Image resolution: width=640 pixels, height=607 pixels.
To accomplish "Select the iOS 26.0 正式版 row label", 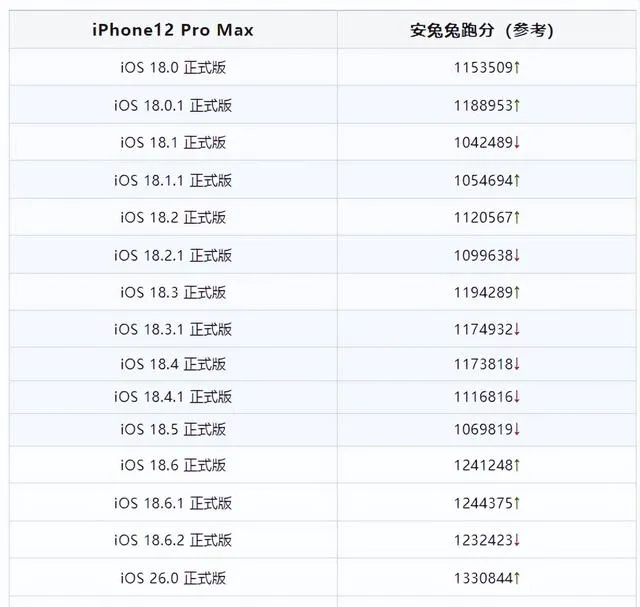I will click(x=173, y=578).
